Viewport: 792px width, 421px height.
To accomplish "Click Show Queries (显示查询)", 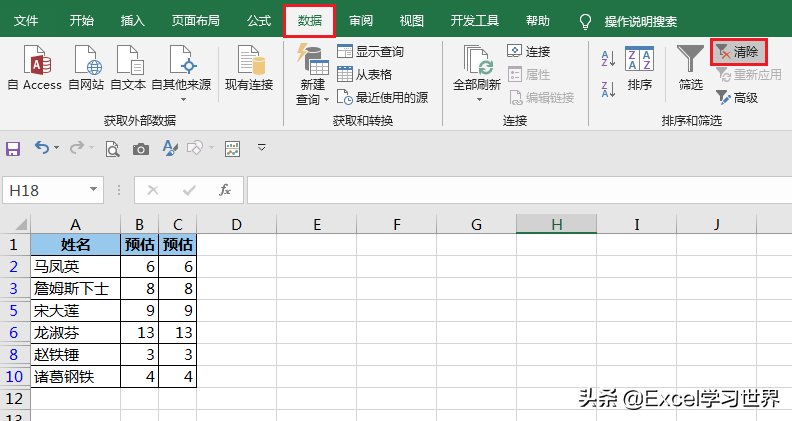I will (371, 52).
